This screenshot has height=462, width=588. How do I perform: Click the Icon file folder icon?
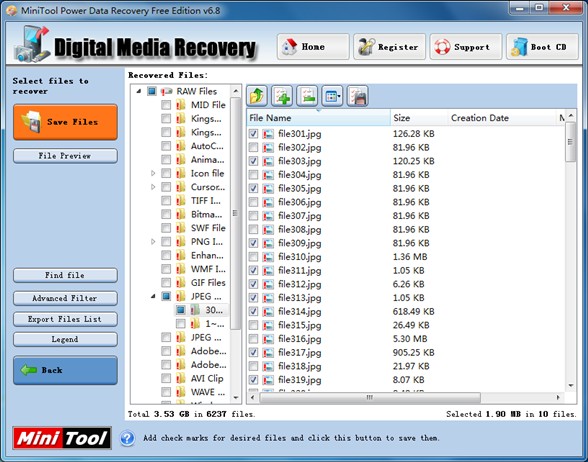pyautogui.click(x=181, y=173)
